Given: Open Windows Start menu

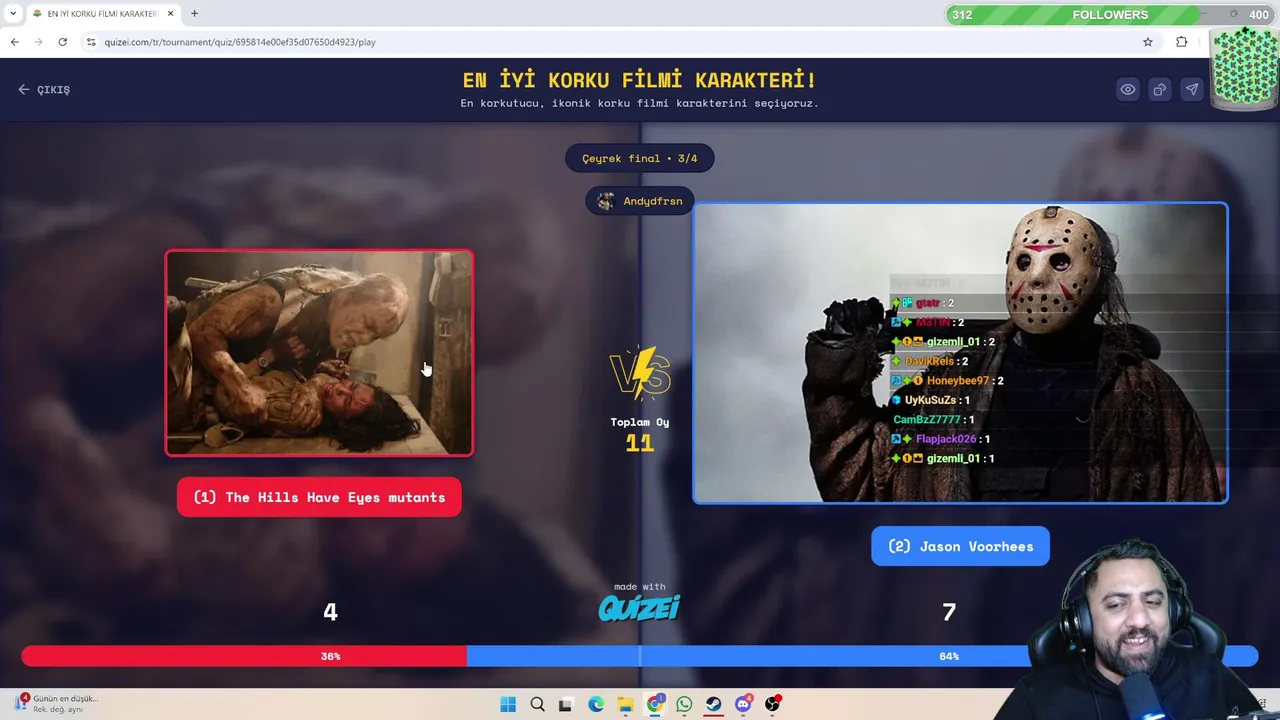Looking at the screenshot, I should coord(508,704).
